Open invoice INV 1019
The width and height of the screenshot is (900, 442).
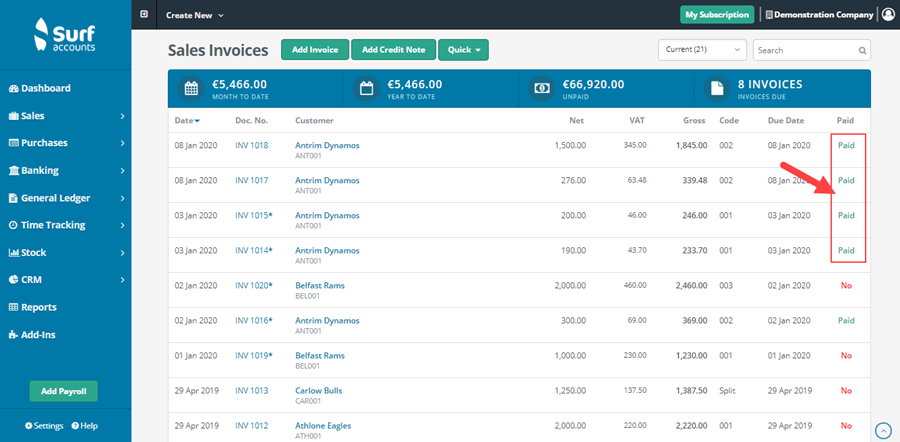[x=254, y=356]
